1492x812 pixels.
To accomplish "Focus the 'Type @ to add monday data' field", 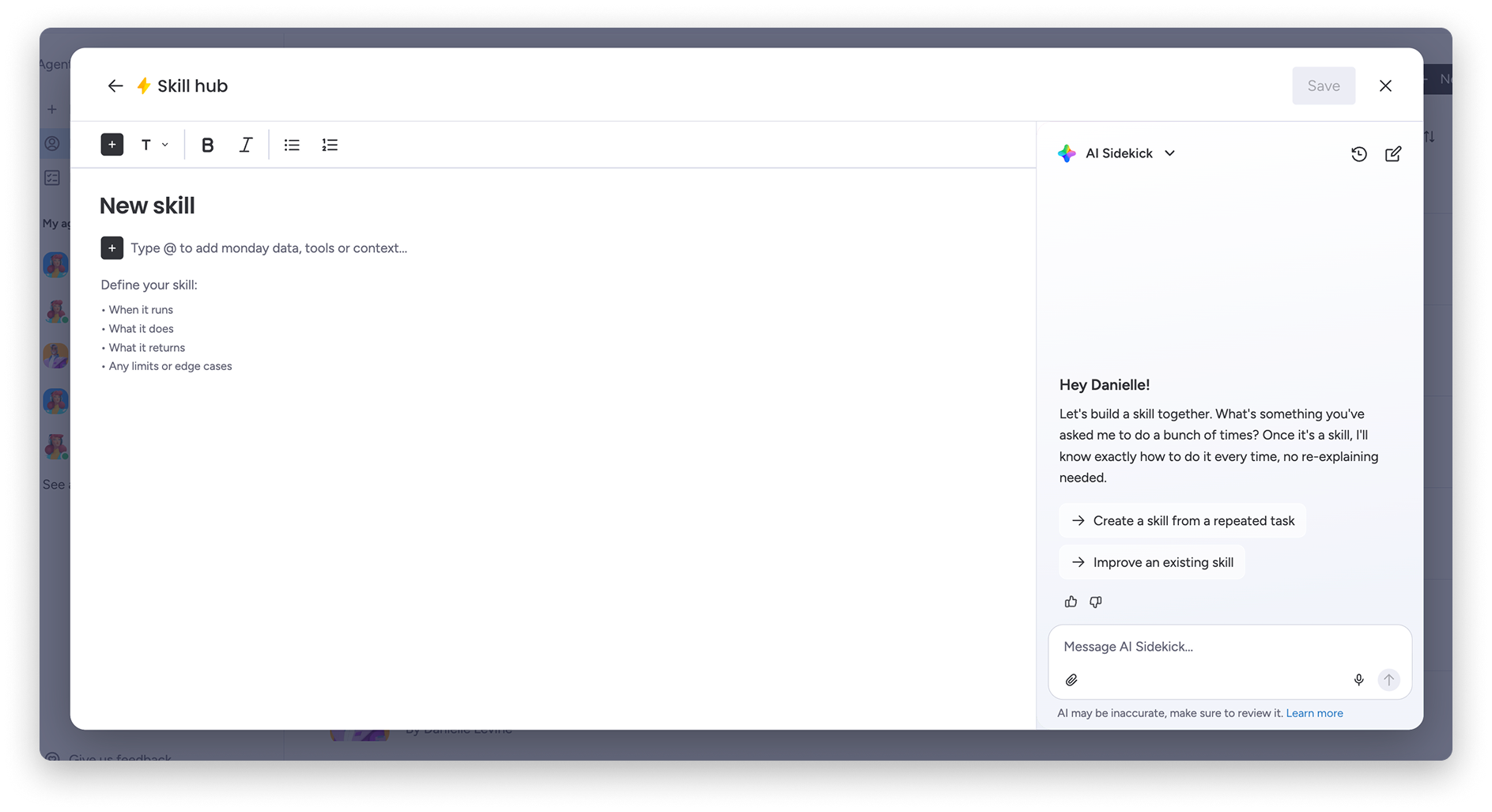I will click(269, 248).
